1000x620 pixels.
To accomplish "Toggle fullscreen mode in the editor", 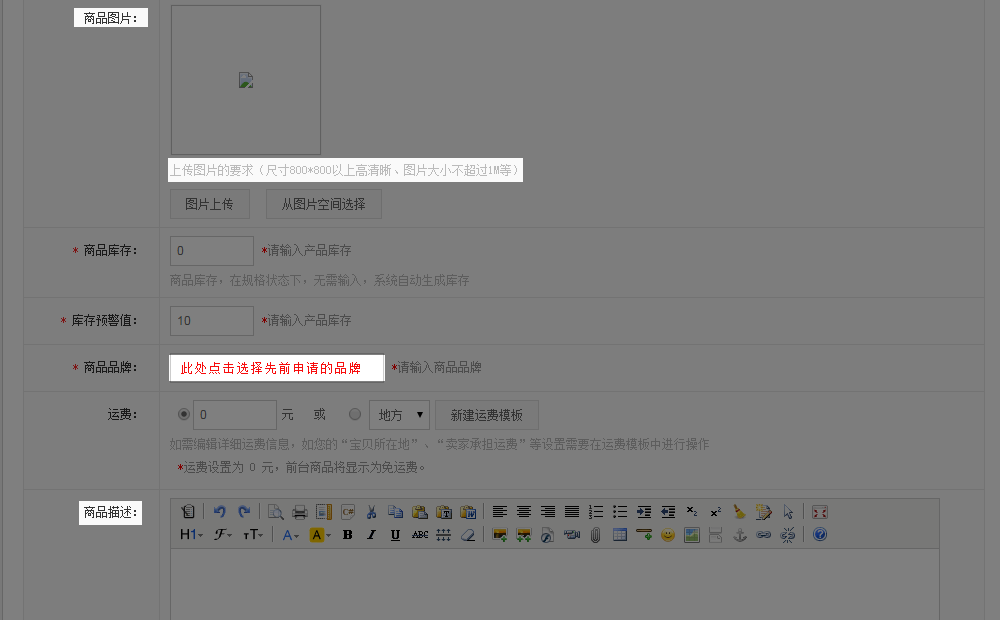I will [820, 512].
